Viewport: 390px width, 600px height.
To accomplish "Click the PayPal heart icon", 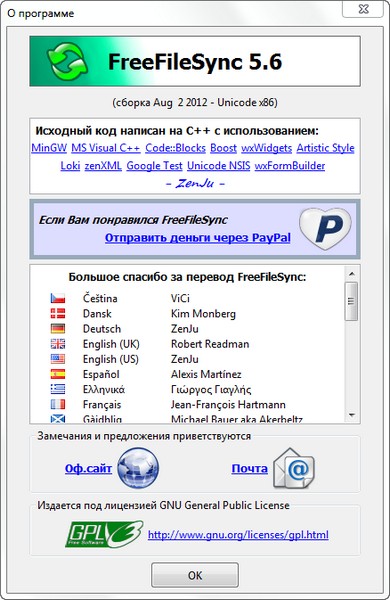I will tap(325, 229).
